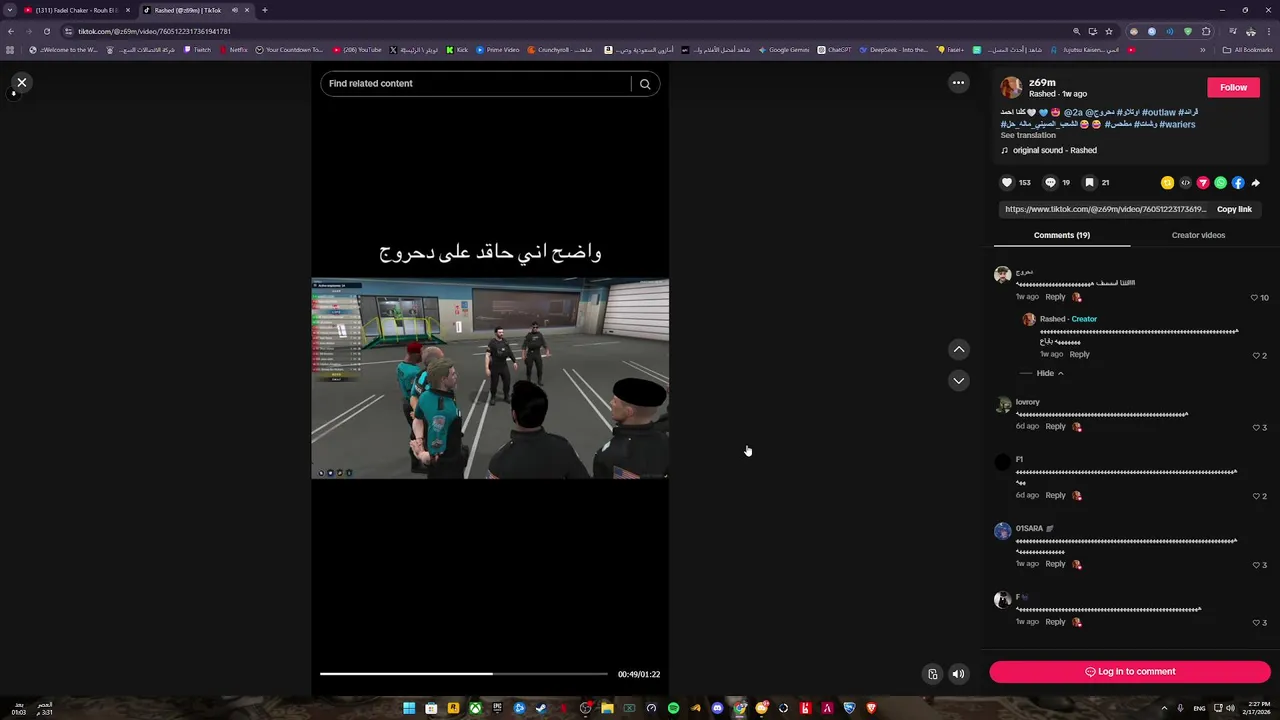Viewport: 1280px width, 720px height.
Task: Click the search magnifier in Find related content
Action: (x=645, y=84)
